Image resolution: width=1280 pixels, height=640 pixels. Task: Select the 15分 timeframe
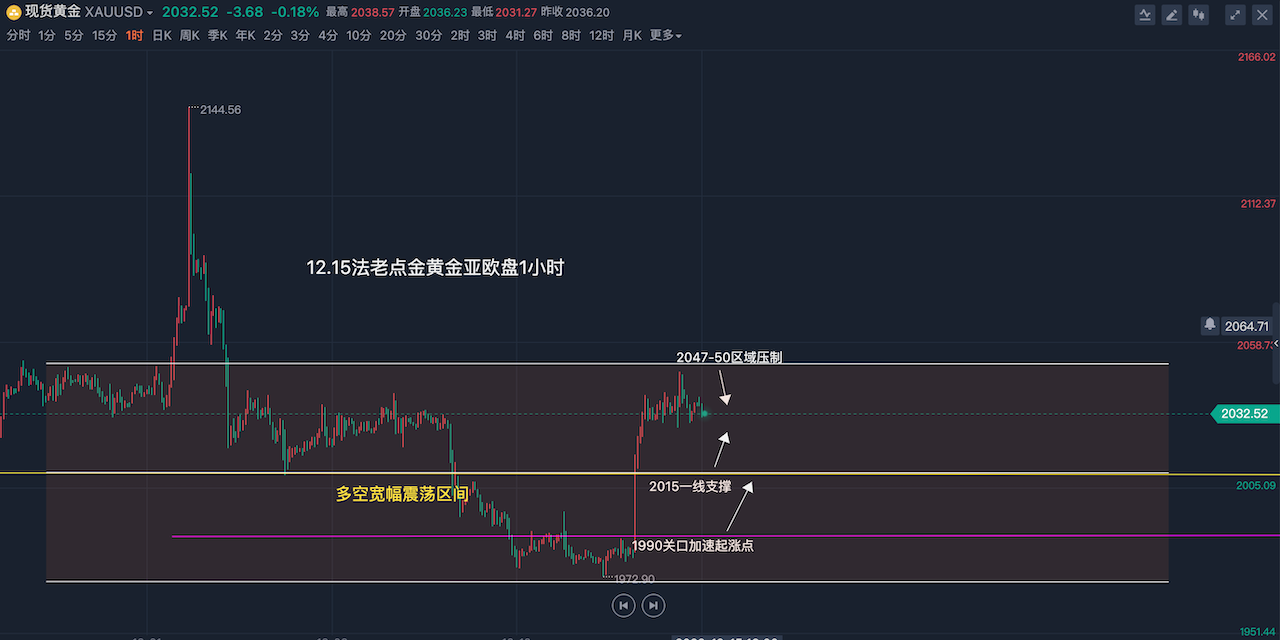click(104, 36)
